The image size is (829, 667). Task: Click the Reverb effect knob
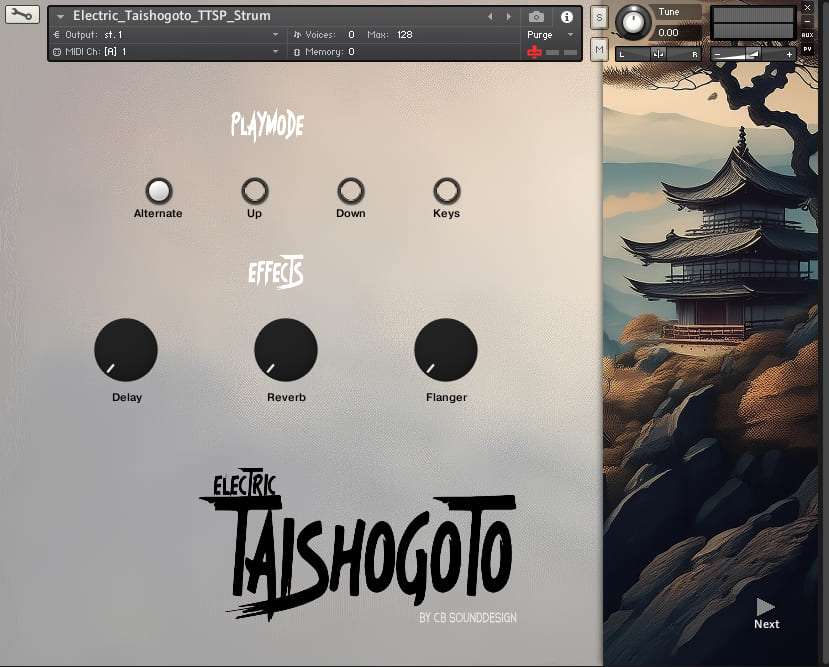click(286, 349)
